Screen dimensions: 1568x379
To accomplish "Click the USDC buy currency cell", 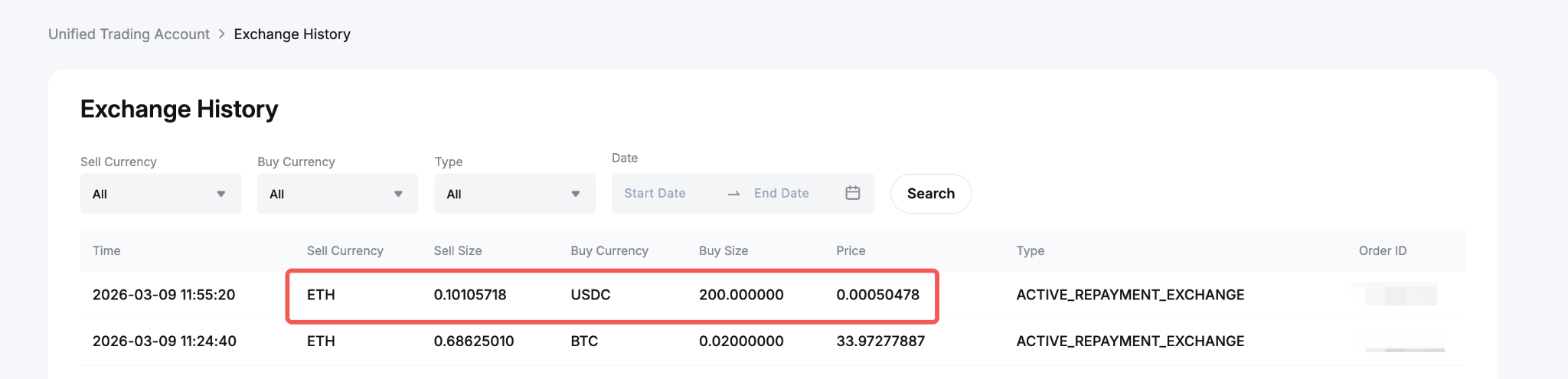I will coord(590,295).
